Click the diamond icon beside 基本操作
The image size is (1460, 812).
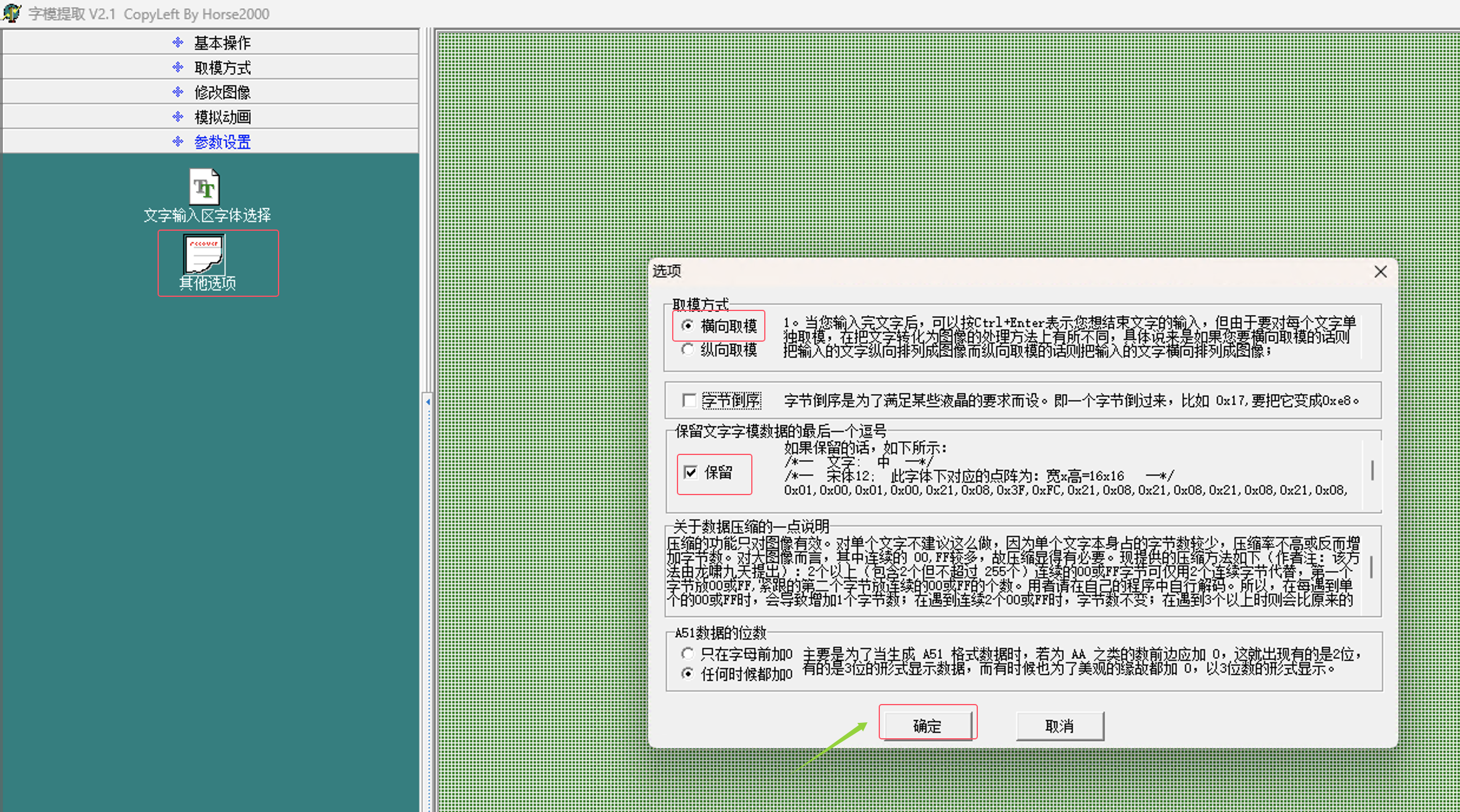pos(178,42)
